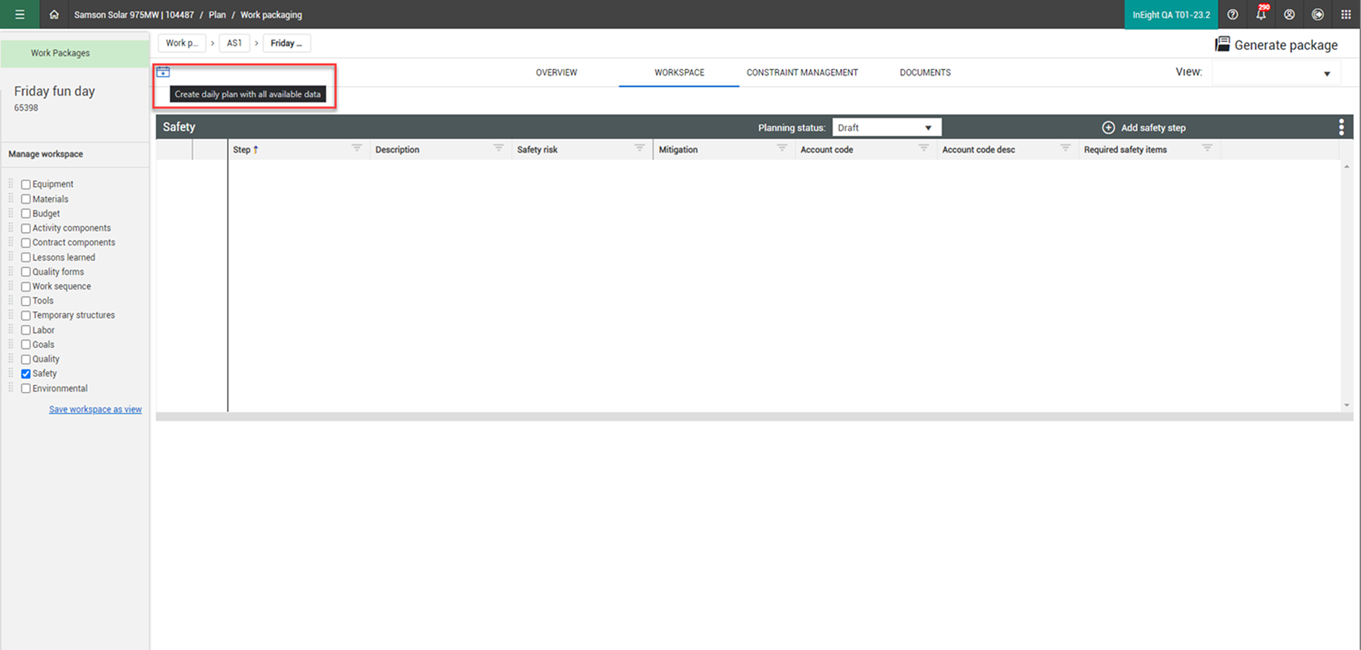
Task: Open the Safety risk column filter
Action: (640, 148)
